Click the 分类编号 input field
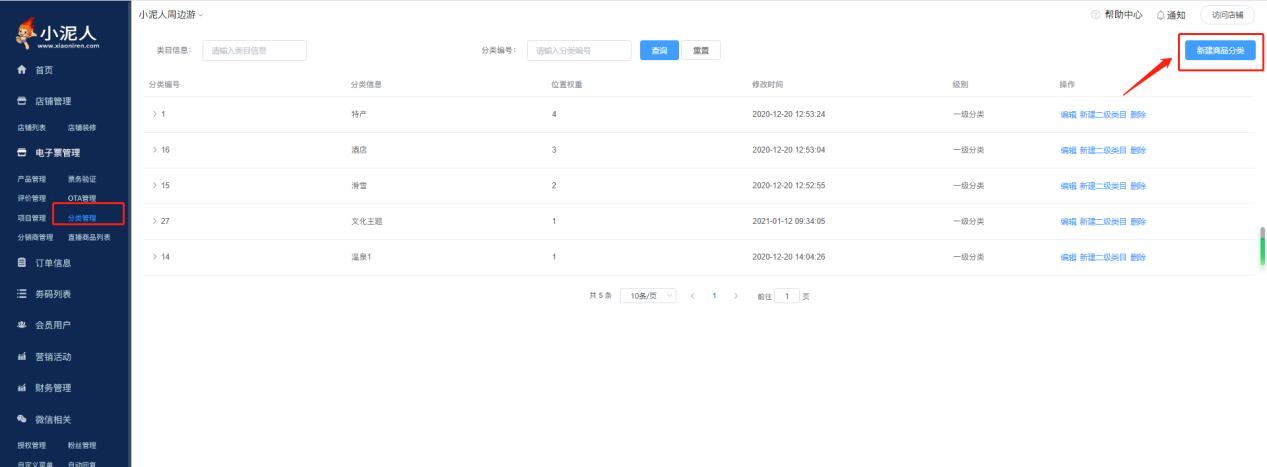This screenshot has width=1267, height=467. pyautogui.click(x=579, y=50)
